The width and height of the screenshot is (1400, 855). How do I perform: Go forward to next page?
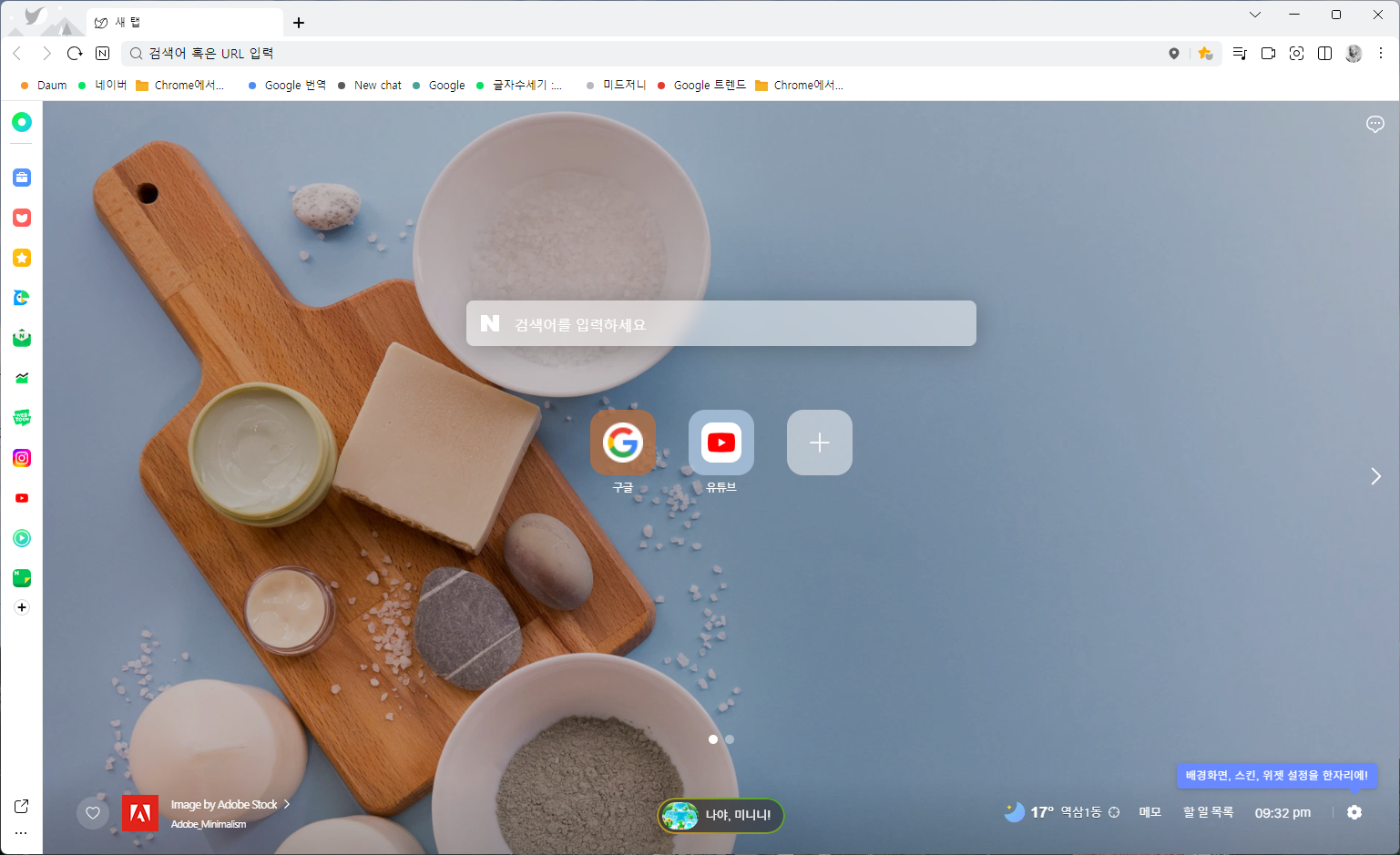pyautogui.click(x=46, y=54)
